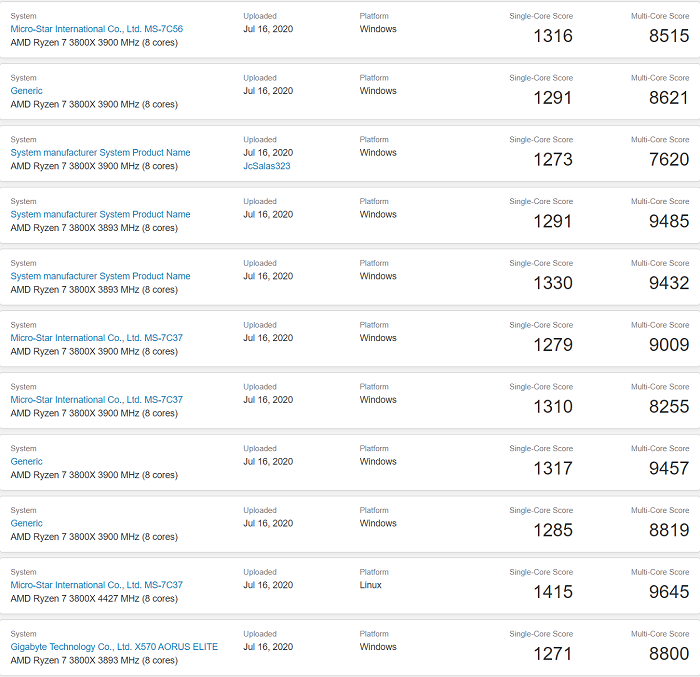Open the Micro-Star MS-7C56 system link
The height and width of the screenshot is (677, 700).
tap(96, 29)
